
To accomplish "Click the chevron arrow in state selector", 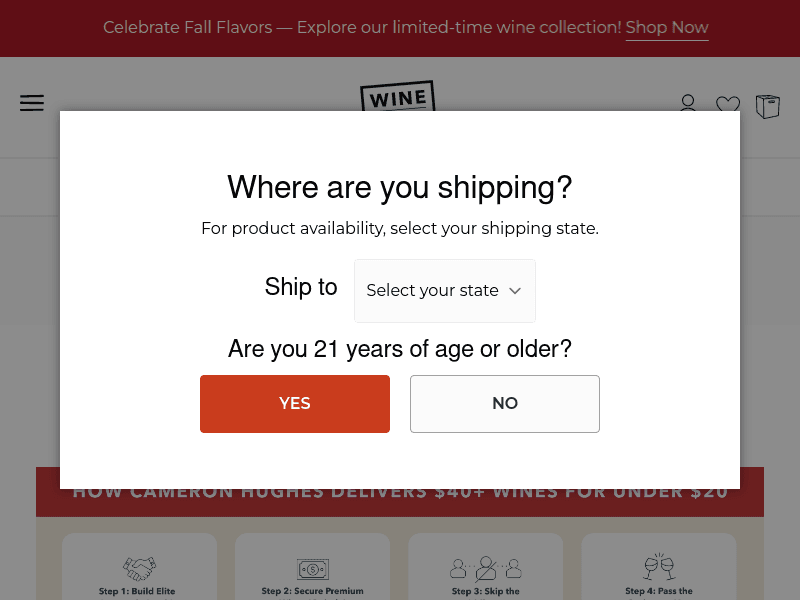I will [515, 291].
